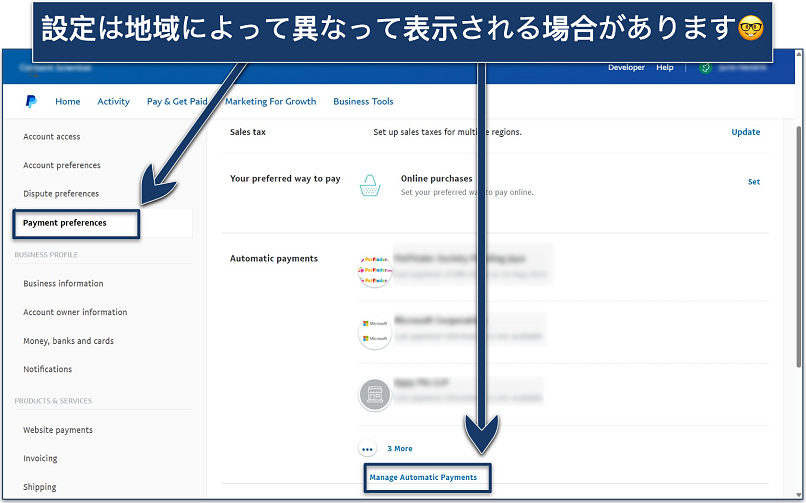806x503 pixels.
Task: Click the Update link for Sales tax
Action: (745, 132)
